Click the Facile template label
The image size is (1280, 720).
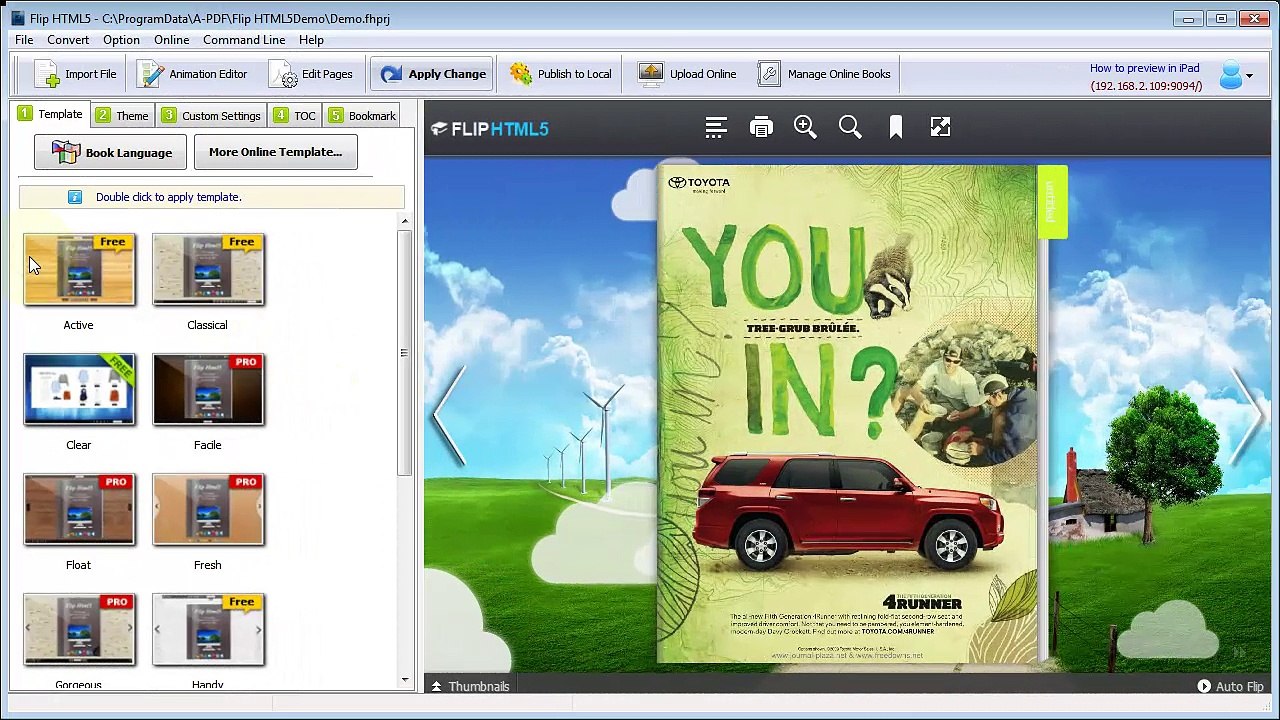click(x=207, y=445)
